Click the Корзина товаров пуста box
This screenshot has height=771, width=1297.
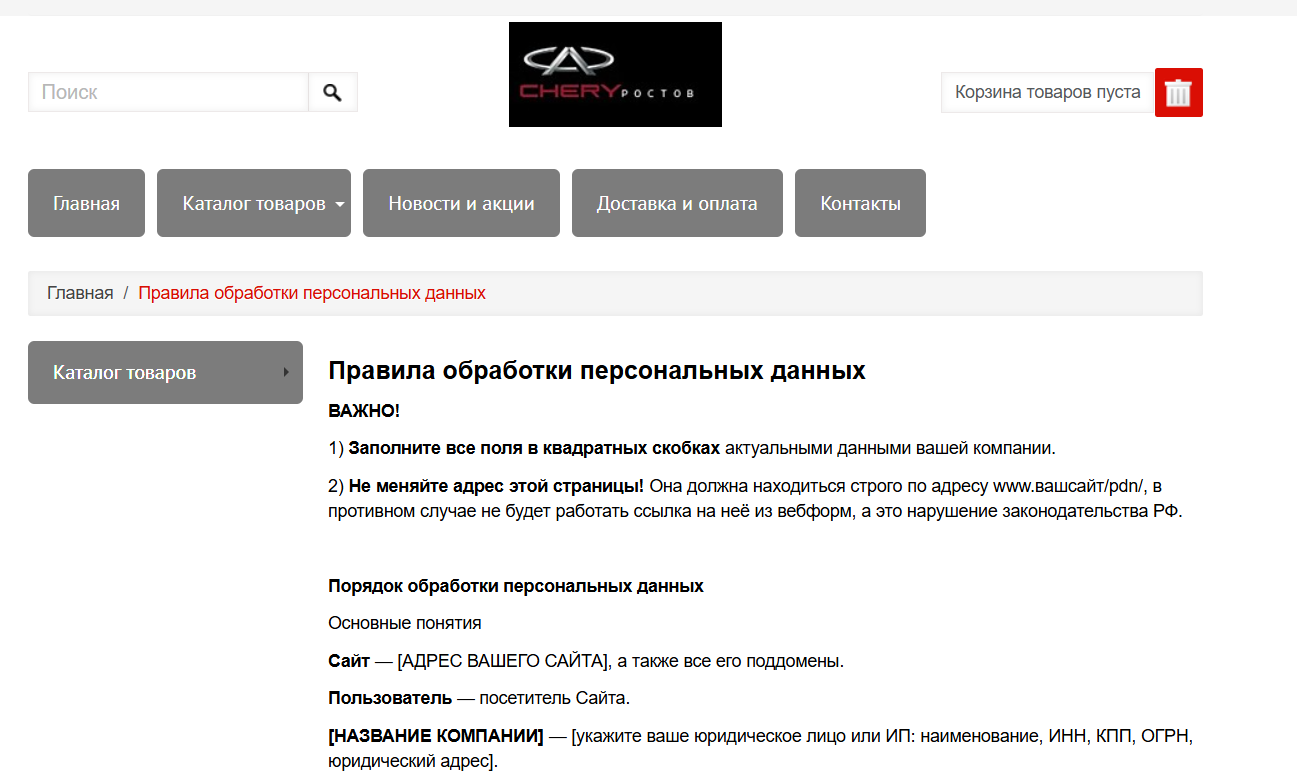1047,92
